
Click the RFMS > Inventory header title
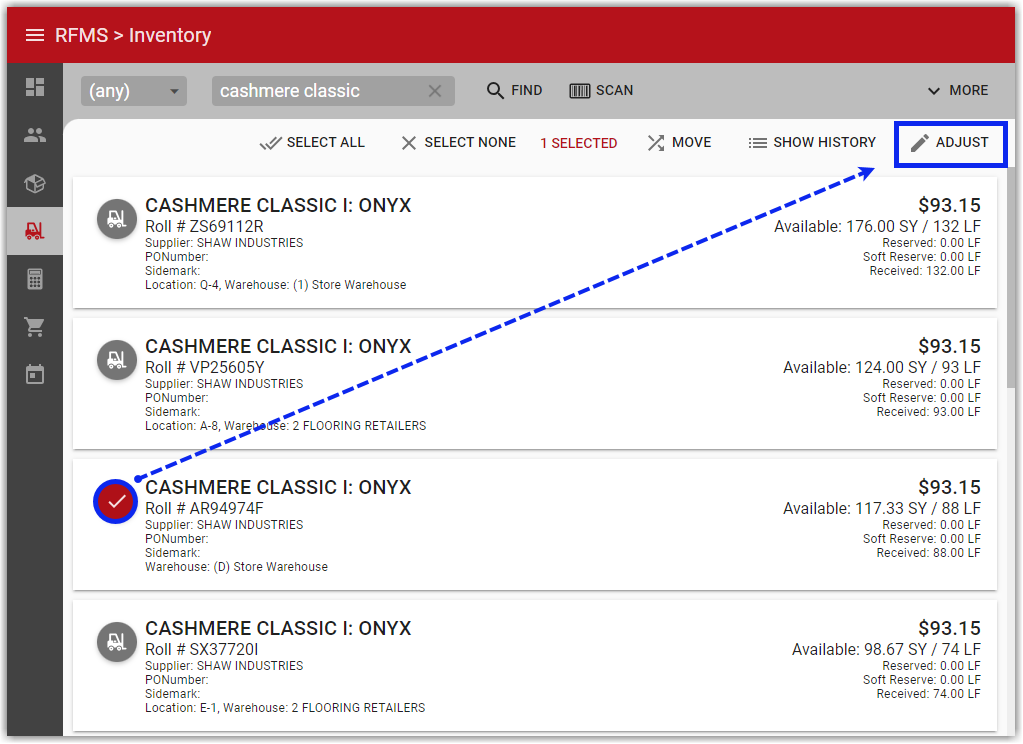(133, 35)
